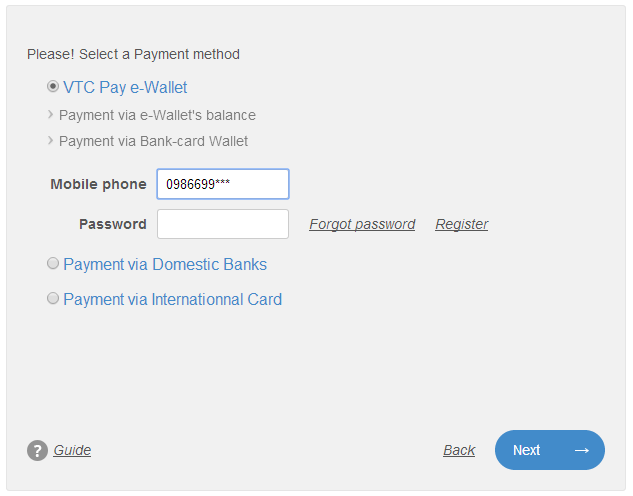Go Back using the Back link
Image resolution: width=633 pixels, height=496 pixels.
(x=459, y=450)
